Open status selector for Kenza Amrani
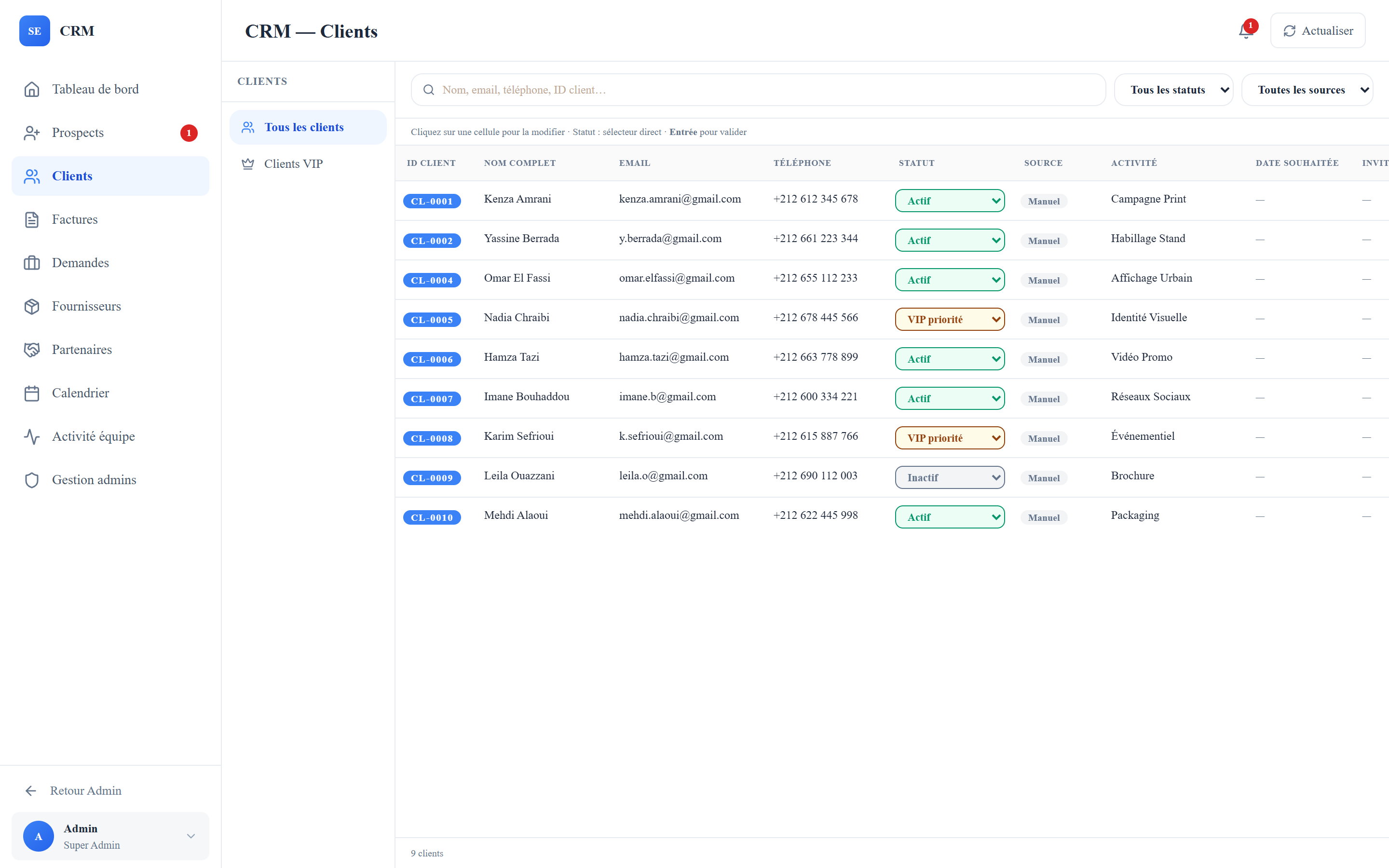Image resolution: width=1389 pixels, height=868 pixels. (950, 201)
